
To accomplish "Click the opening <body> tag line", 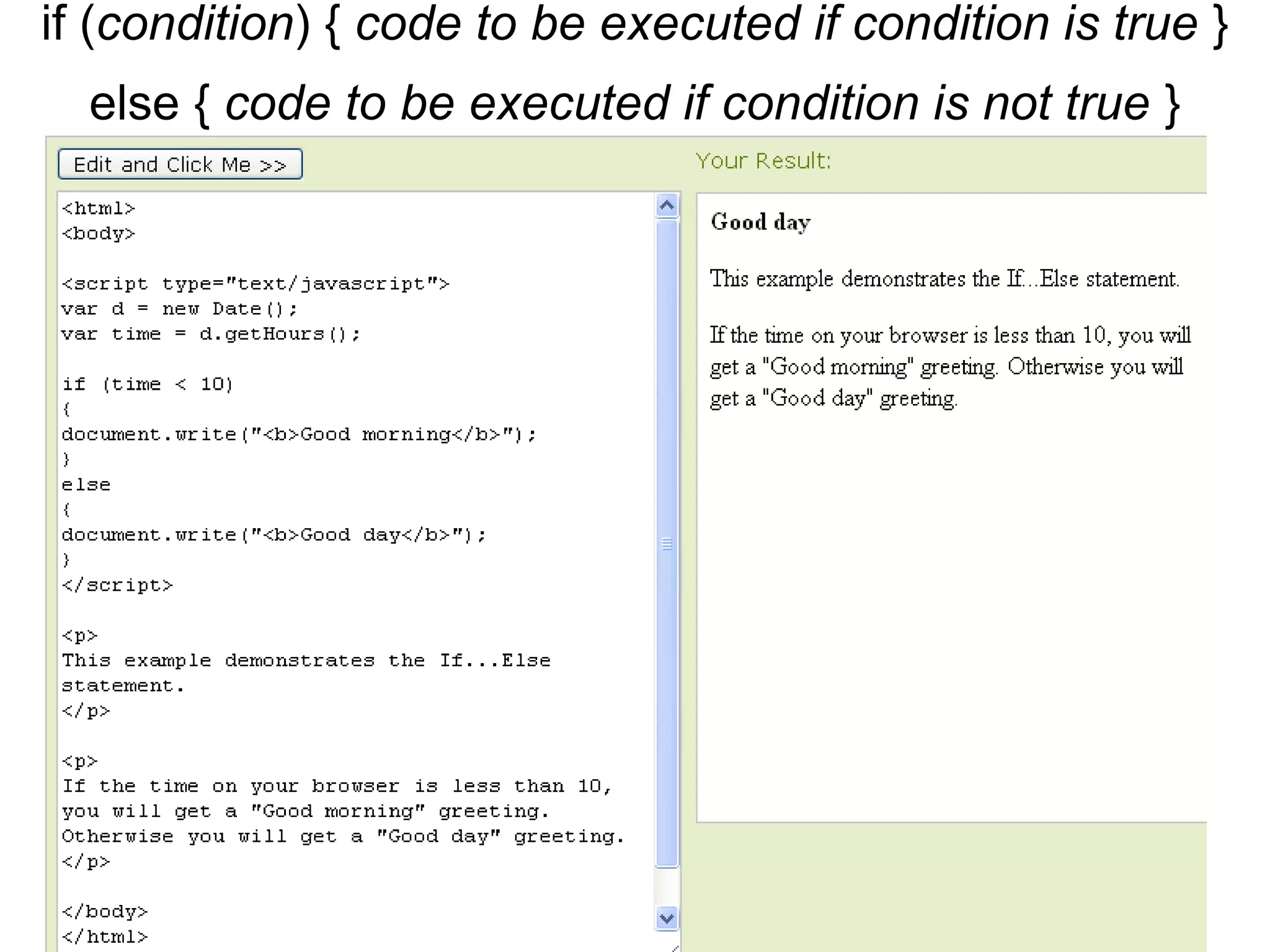I will click(x=99, y=234).
